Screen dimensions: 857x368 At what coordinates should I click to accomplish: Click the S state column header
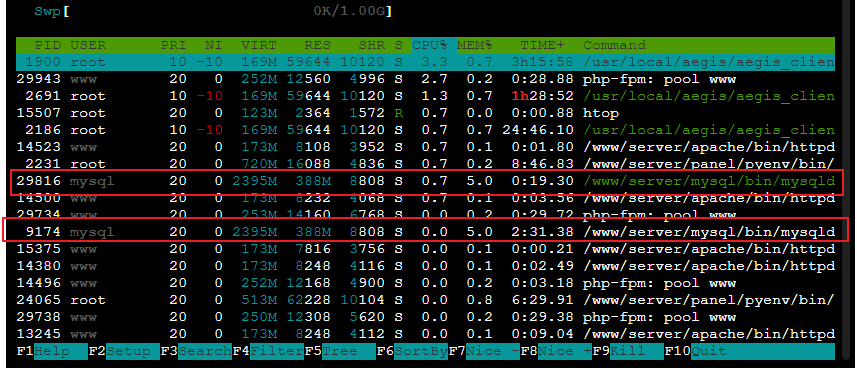398,45
